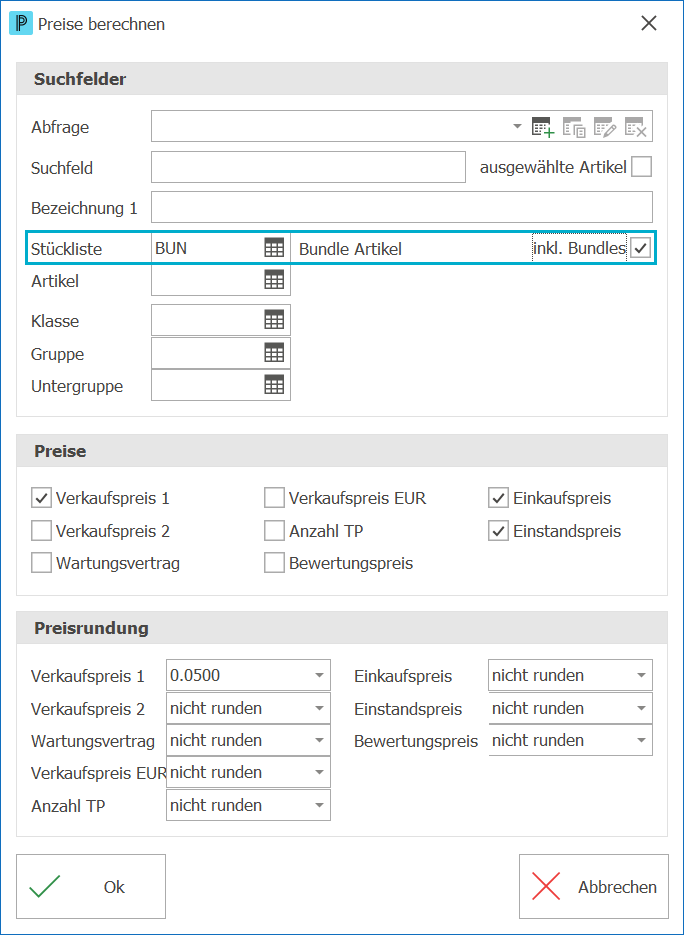Open the Verkaufspreis 2 rounding dropdown
684x935 pixels.
click(x=248, y=708)
